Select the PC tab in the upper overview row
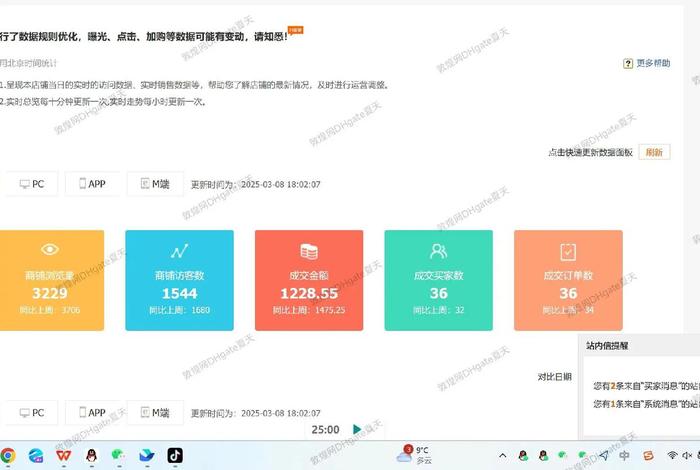The width and height of the screenshot is (700, 470). point(32,184)
